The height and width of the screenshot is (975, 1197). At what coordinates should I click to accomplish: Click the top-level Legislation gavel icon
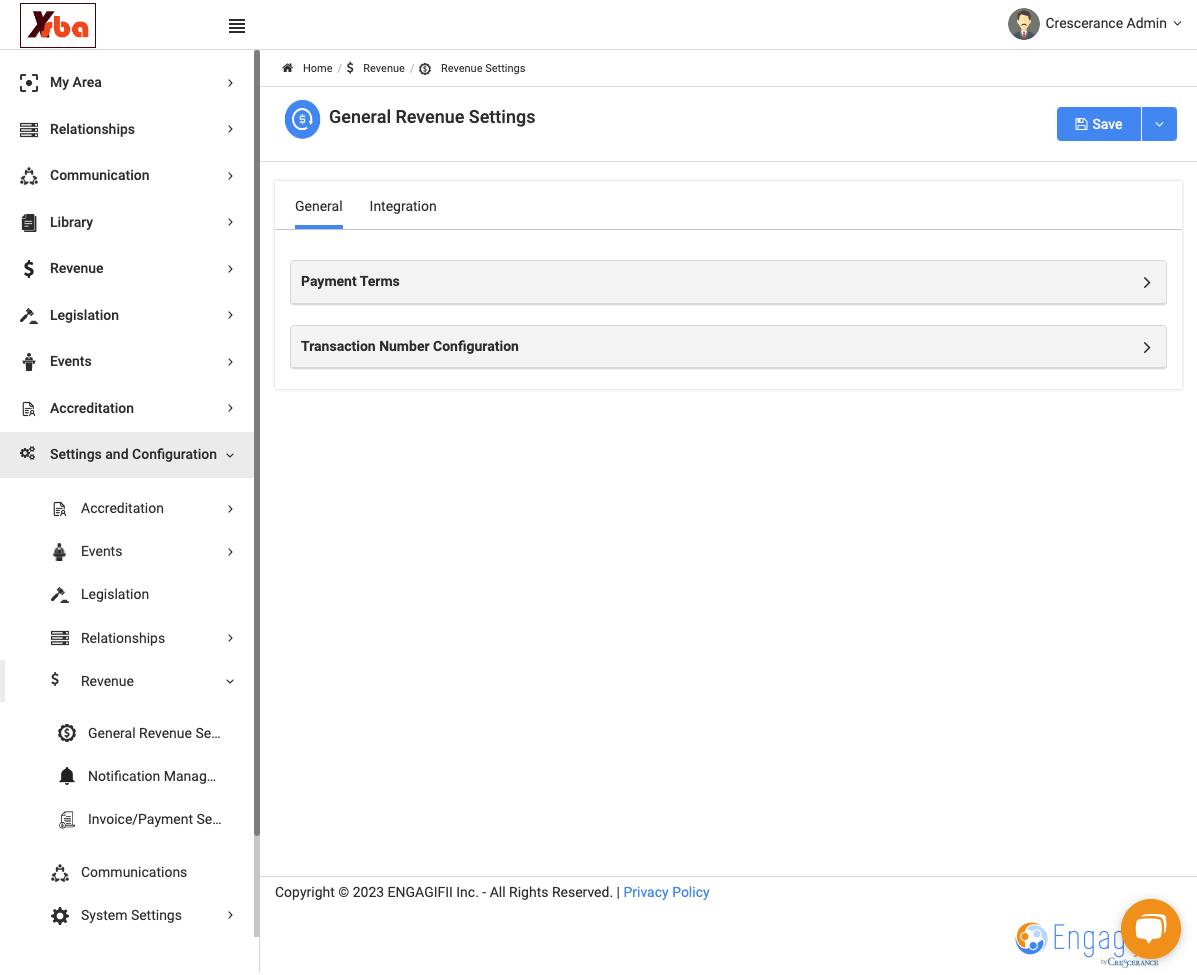coord(29,315)
